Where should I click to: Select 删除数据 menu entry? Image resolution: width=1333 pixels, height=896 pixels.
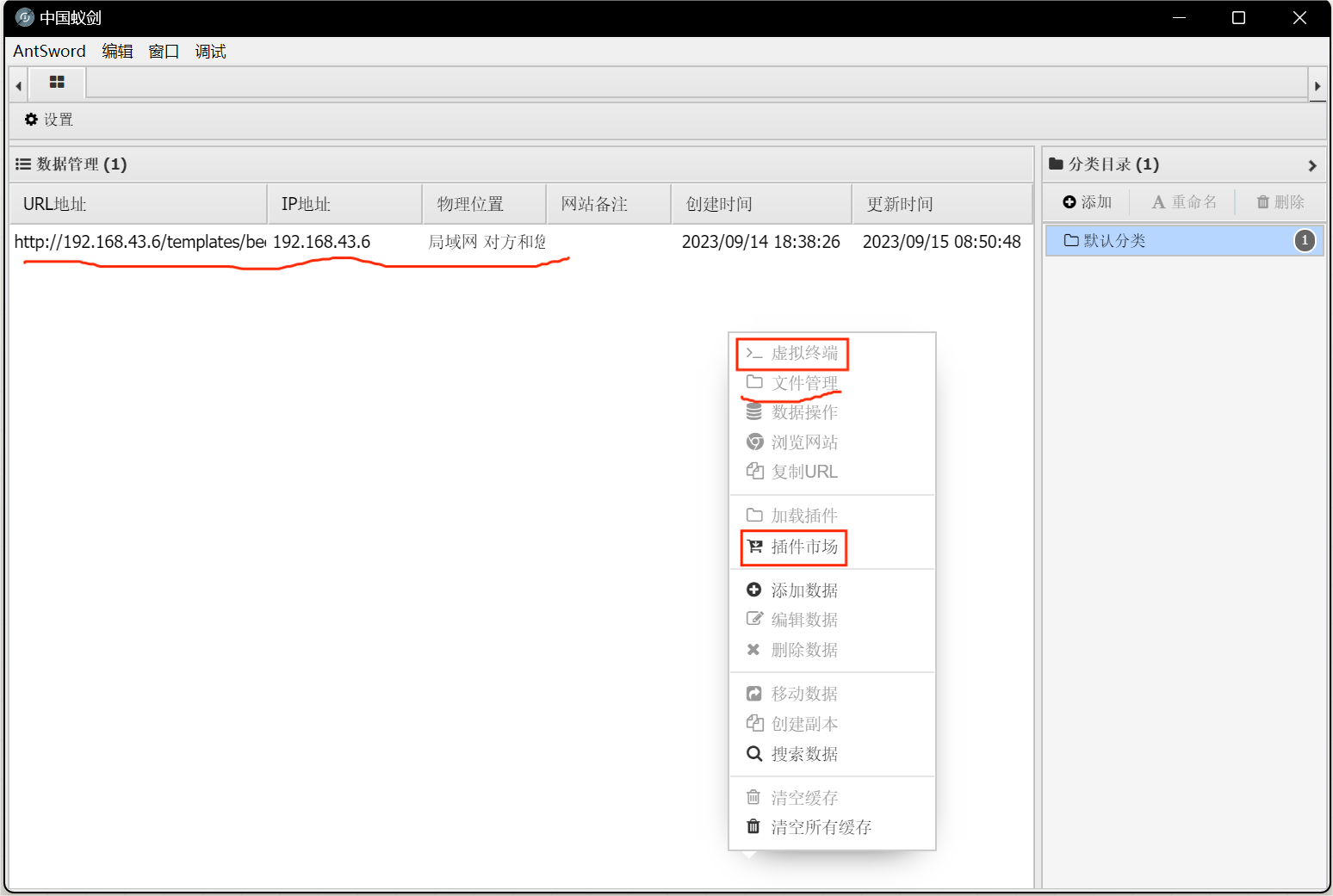point(832,650)
